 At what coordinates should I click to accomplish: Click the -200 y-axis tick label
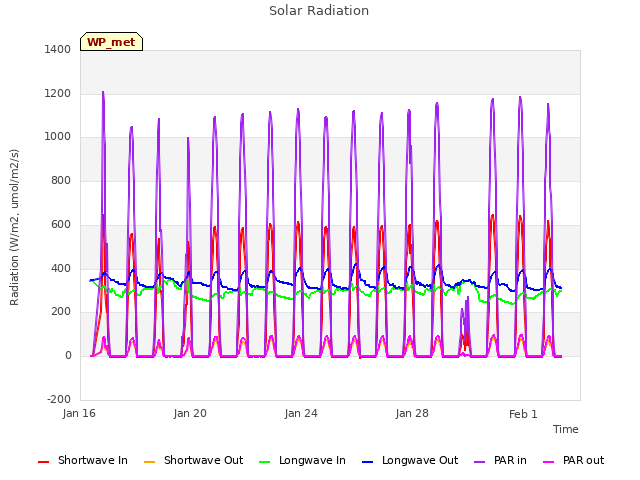pos(59,399)
